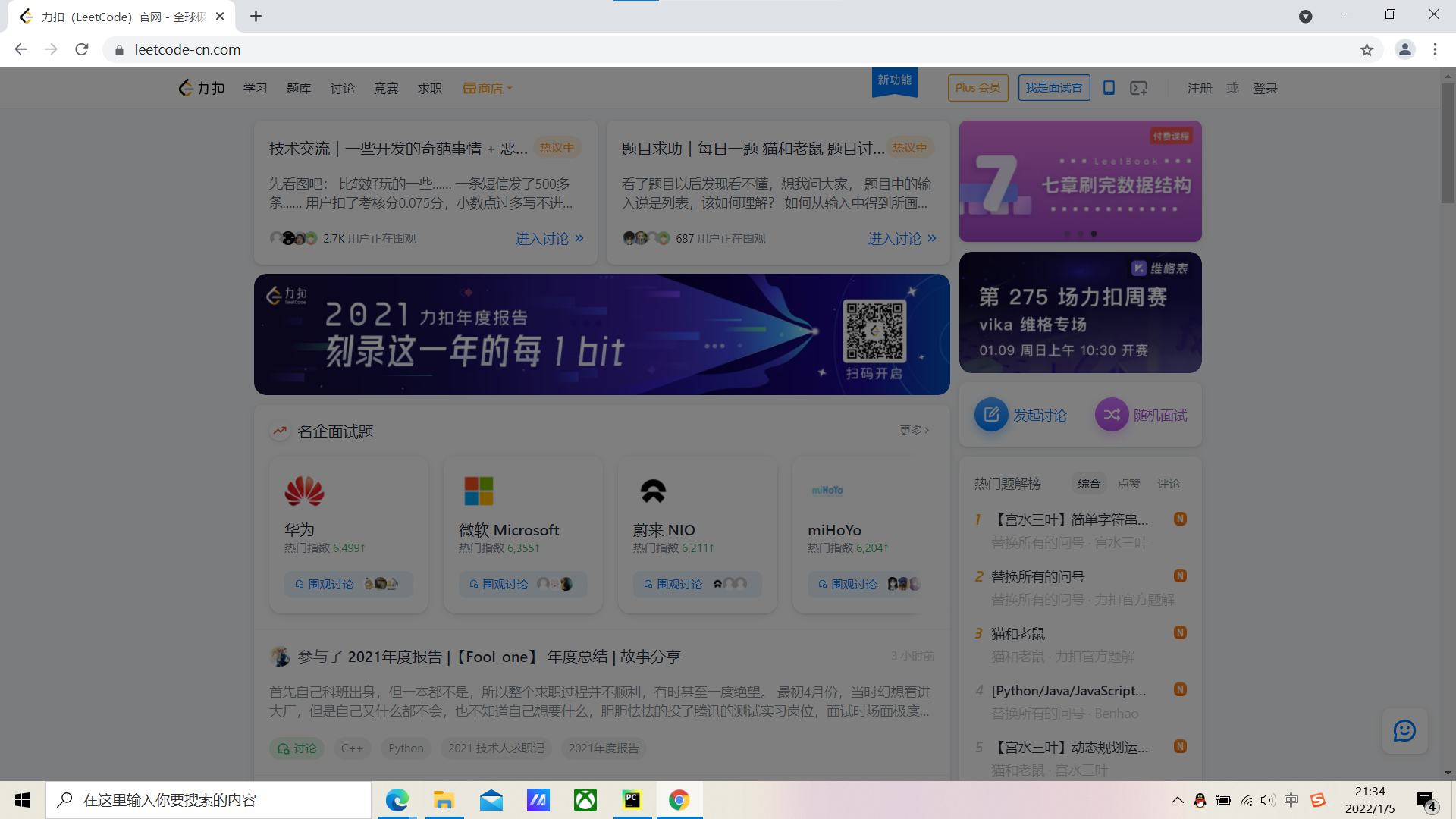Open the 七章刷完数据结构 course banner
Image resolution: width=1456 pixels, height=819 pixels.
1081,181
